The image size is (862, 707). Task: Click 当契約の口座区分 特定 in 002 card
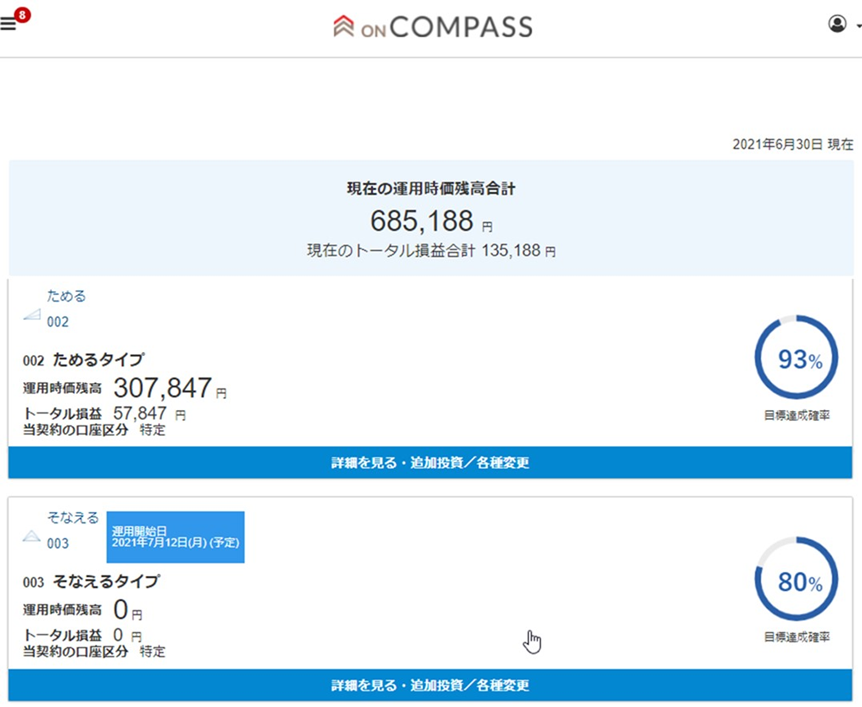coord(94,430)
